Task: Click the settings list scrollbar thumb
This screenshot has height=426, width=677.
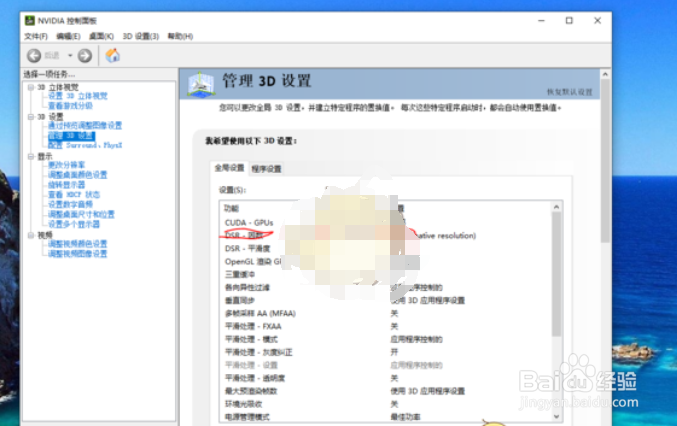Action: 557,274
